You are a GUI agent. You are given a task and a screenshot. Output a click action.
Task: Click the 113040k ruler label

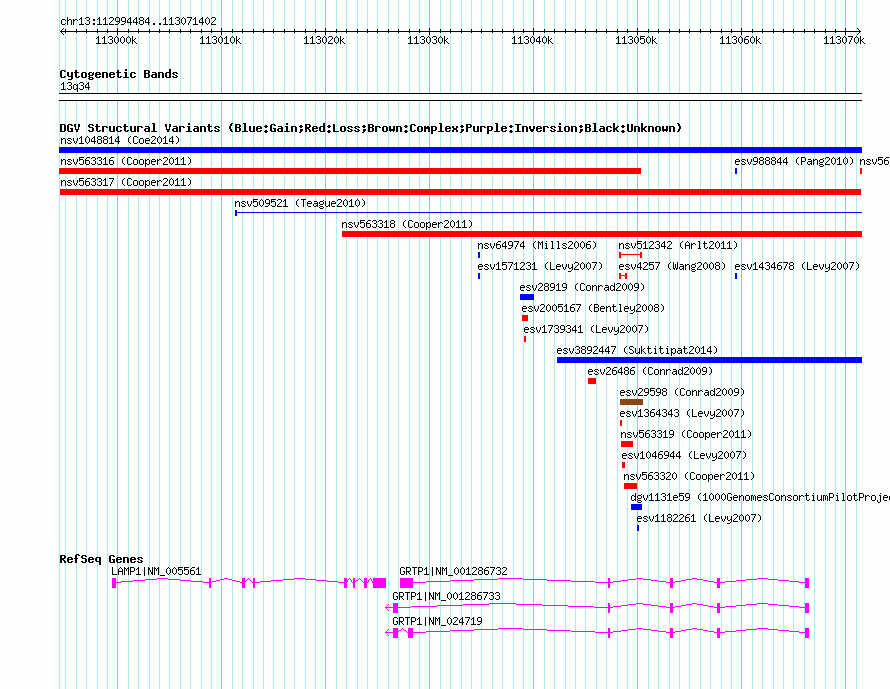click(532, 40)
